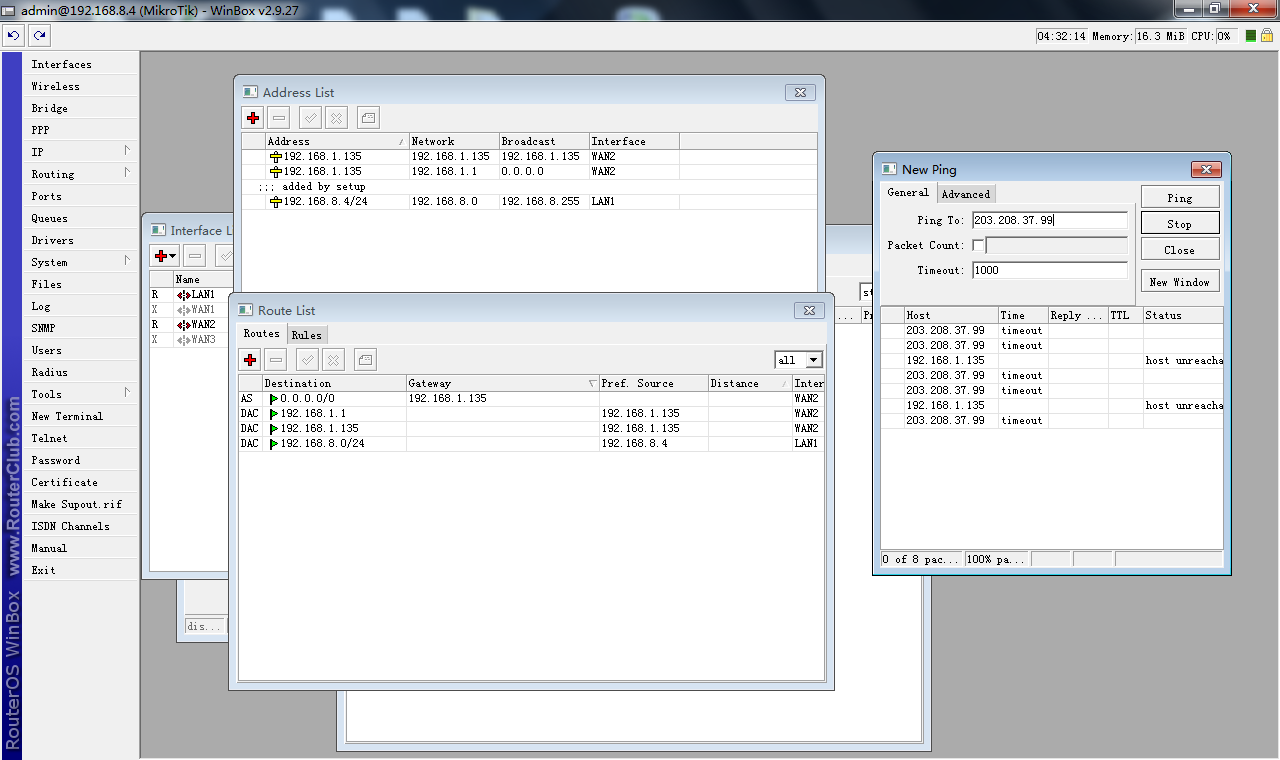Click the Broadcast column header in Address List
The width and height of the screenshot is (1280, 760).
[543, 141]
